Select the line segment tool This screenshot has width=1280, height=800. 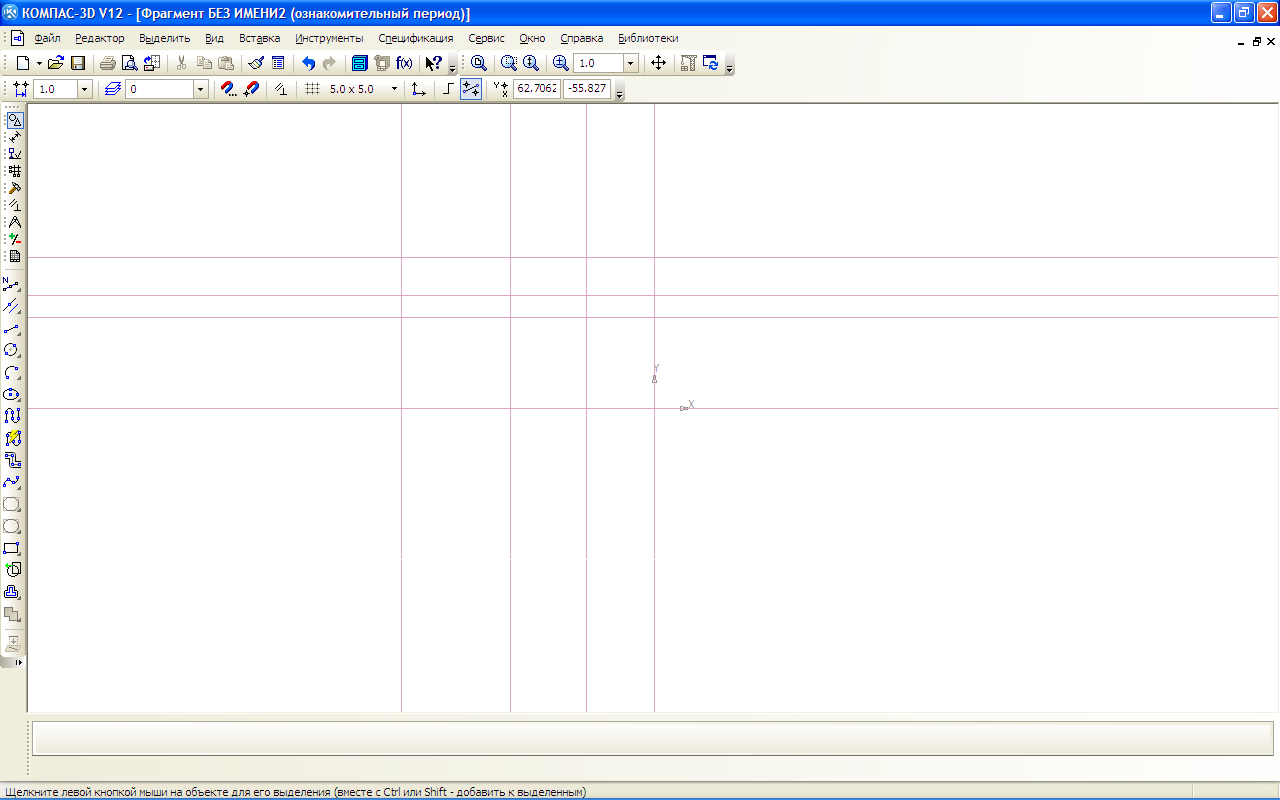12,329
